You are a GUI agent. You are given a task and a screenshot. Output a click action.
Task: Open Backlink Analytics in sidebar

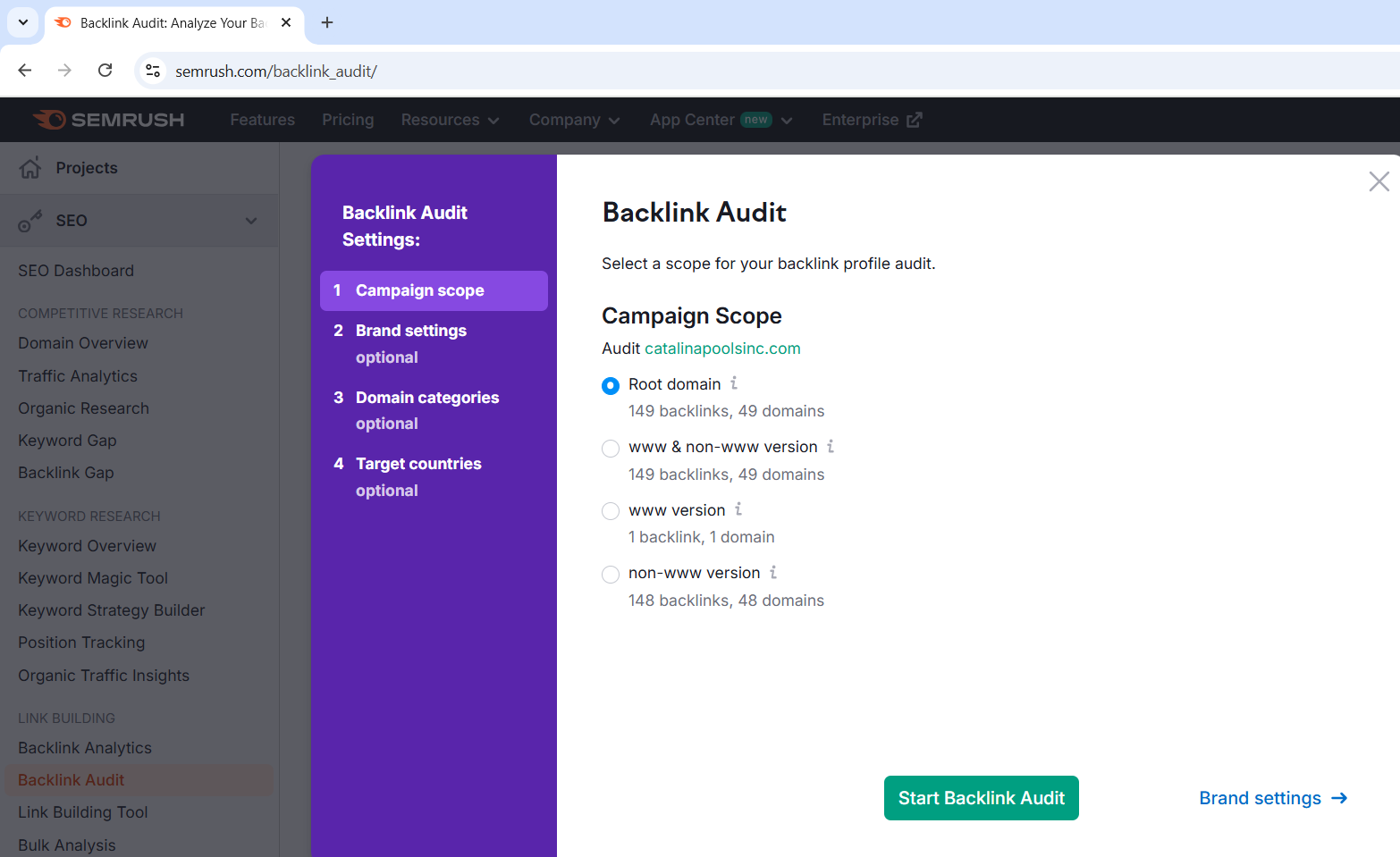point(85,748)
